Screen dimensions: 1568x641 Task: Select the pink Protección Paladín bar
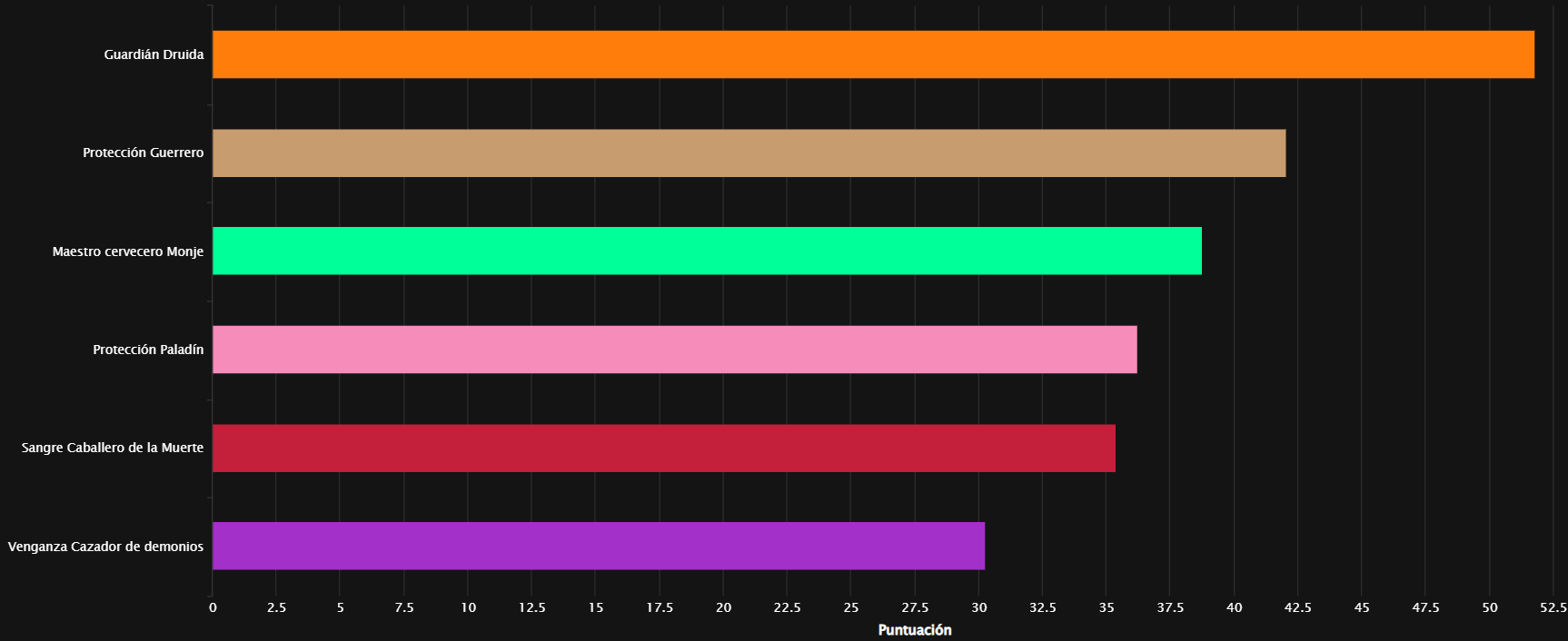[674, 350]
